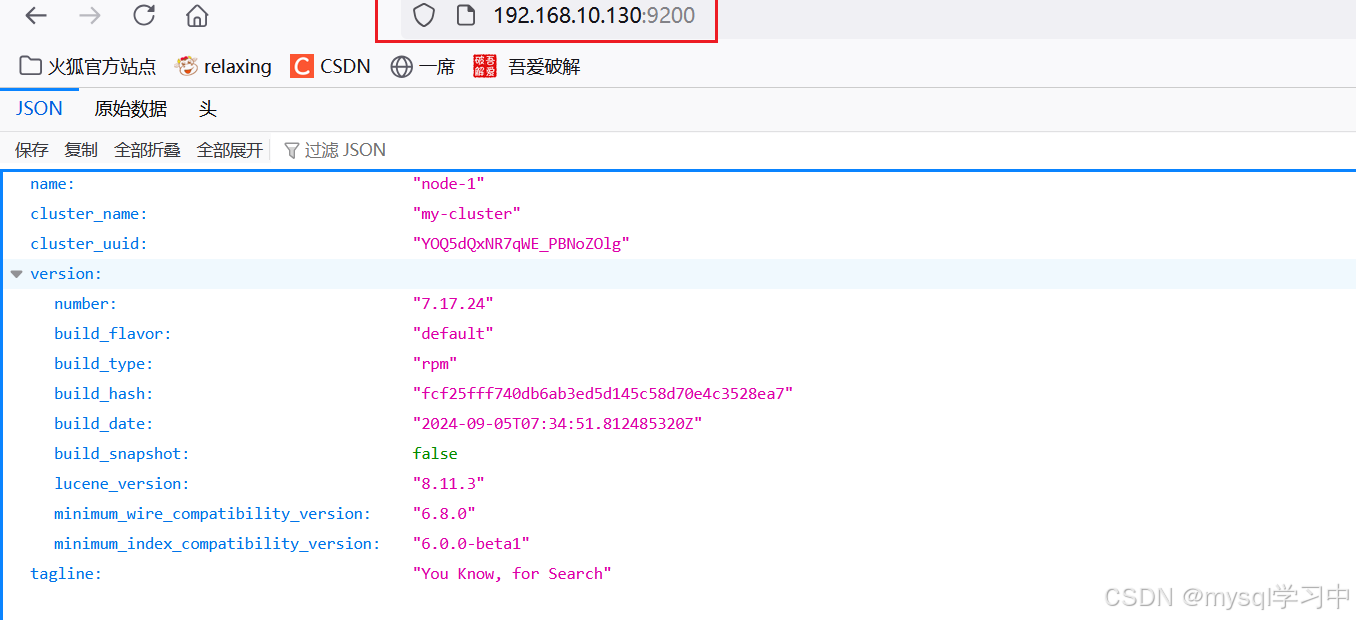Select the build_hash key
The width and height of the screenshot is (1356, 620).
[x=104, y=394]
